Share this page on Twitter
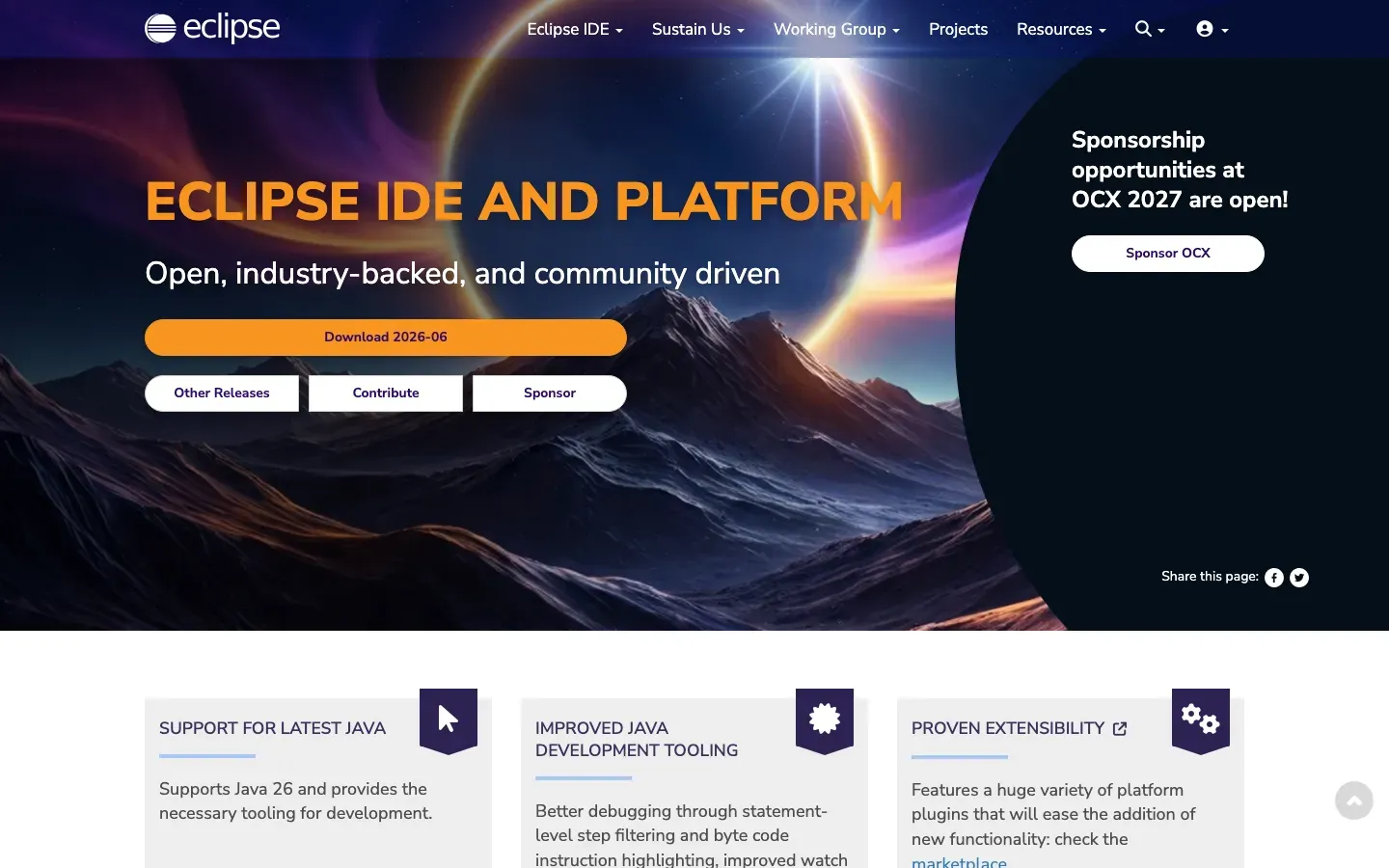Screen dimensions: 1389x868 [x=1299, y=578]
